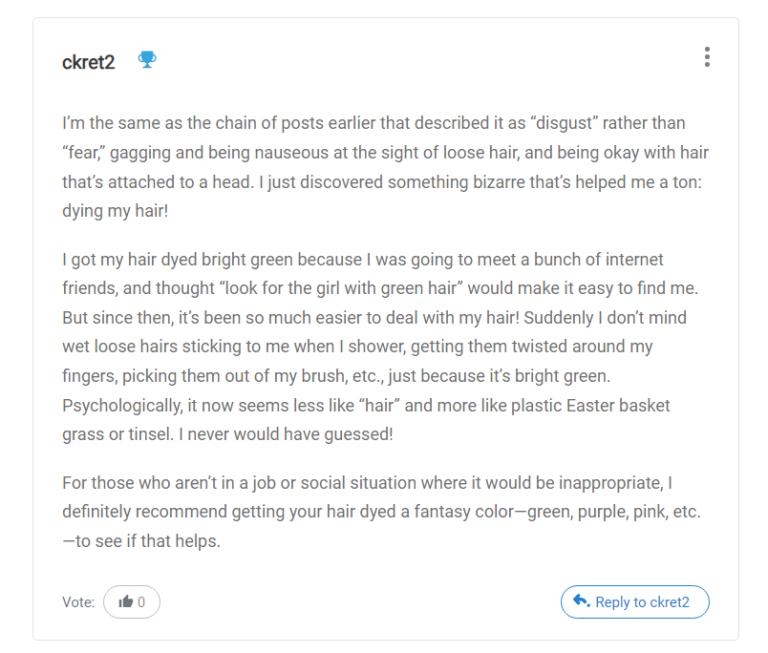The image size is (768, 653).
Task: Click the quoted word "fear" in the post
Action: 86,153
